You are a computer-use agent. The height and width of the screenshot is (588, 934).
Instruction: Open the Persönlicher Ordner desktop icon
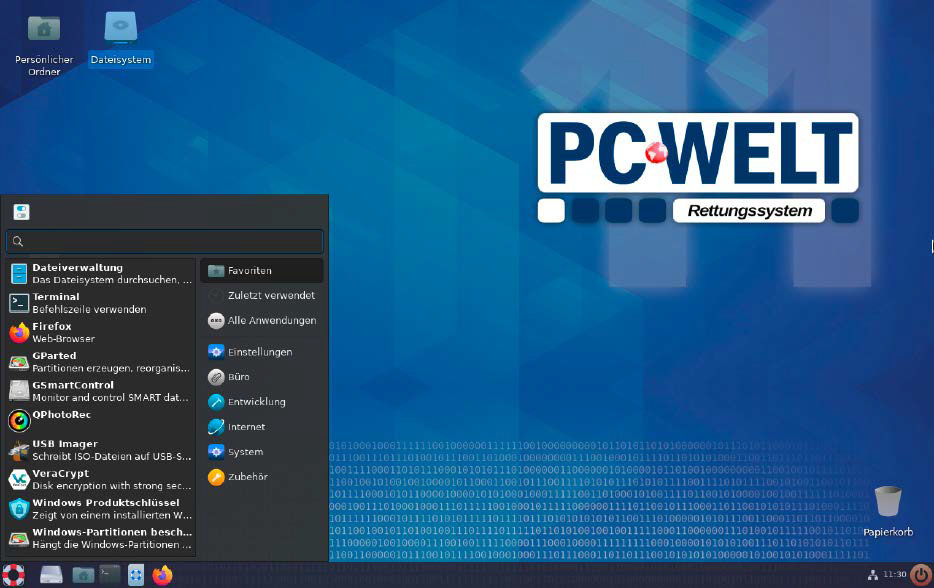[44, 45]
